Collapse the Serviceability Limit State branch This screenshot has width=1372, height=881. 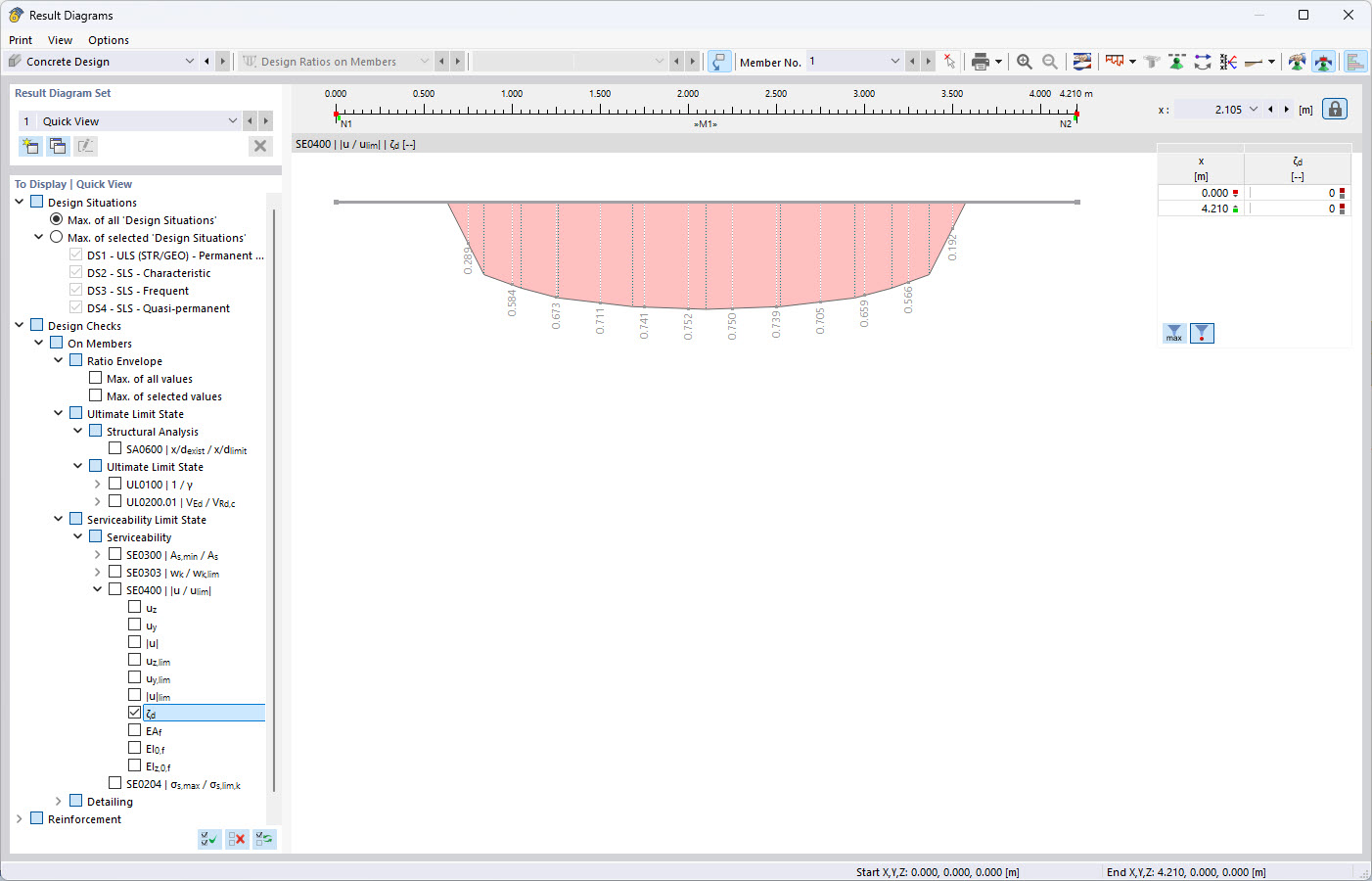click(x=58, y=519)
